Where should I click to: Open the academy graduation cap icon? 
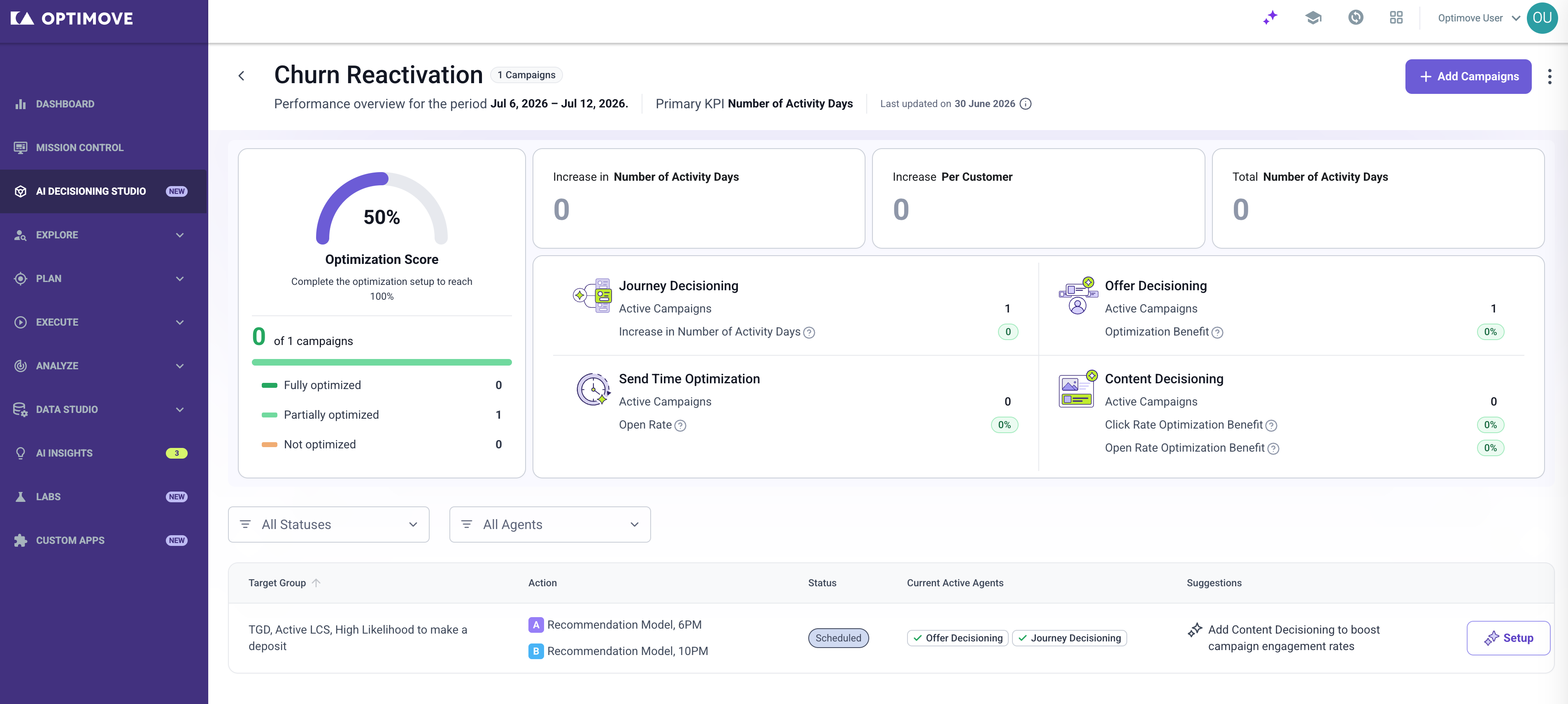pos(1313,18)
